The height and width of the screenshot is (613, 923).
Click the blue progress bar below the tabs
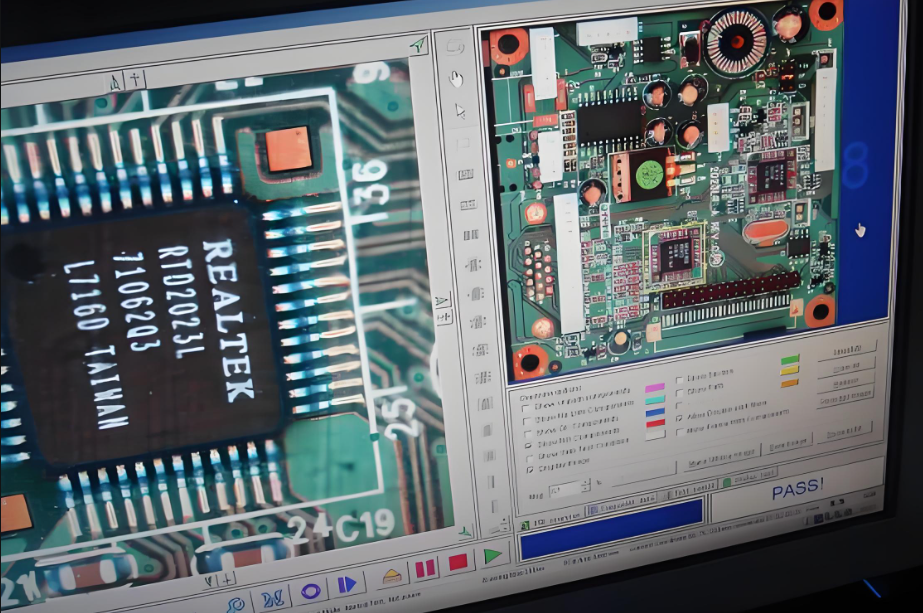click(x=612, y=529)
